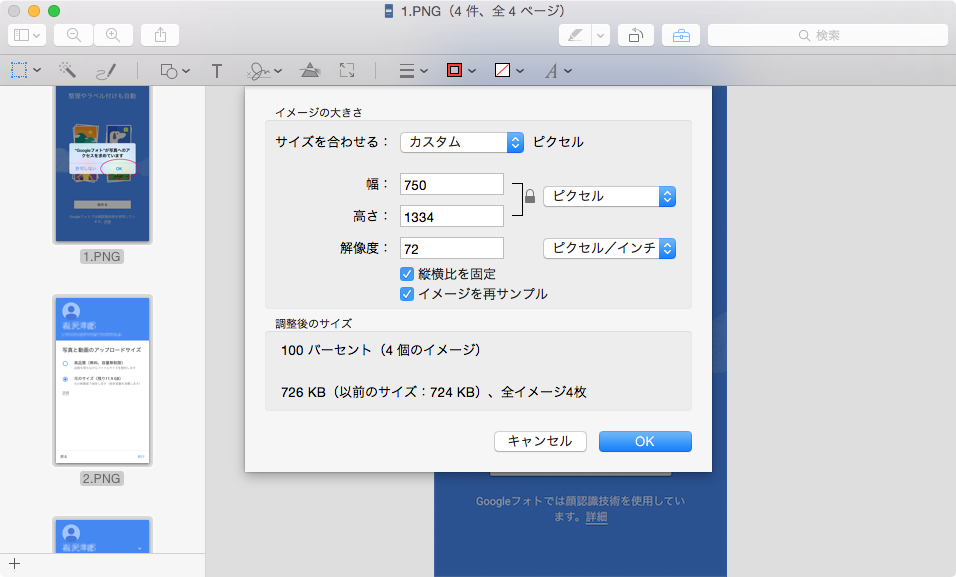The height and width of the screenshot is (577, 956).
Task: Select the partially visible third thumbnail
Action: [102, 536]
